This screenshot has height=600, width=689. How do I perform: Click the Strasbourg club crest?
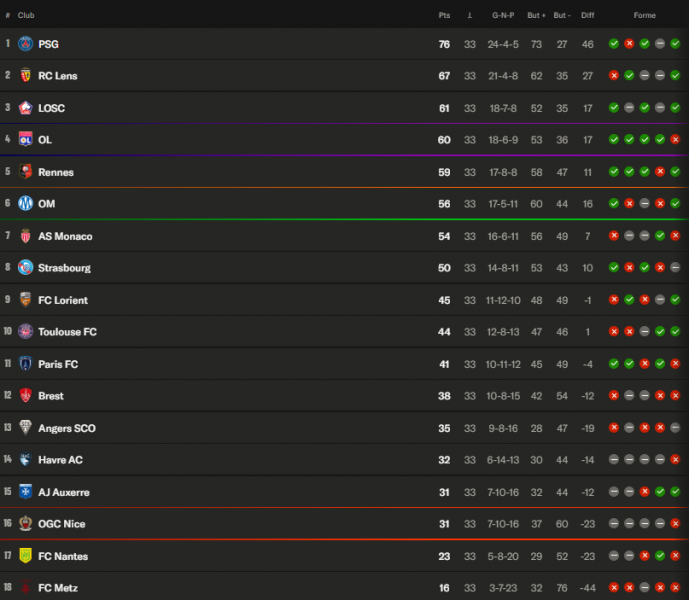tap(25, 267)
